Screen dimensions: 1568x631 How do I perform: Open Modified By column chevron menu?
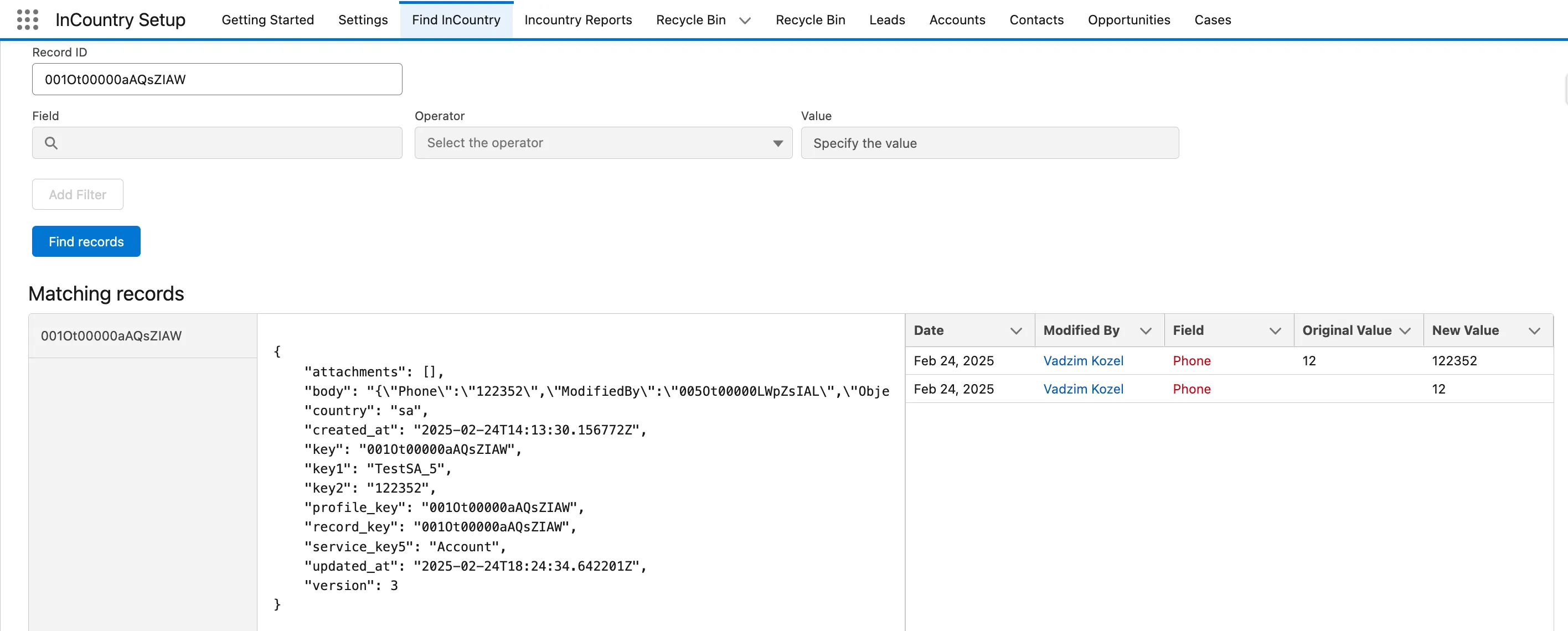point(1145,331)
